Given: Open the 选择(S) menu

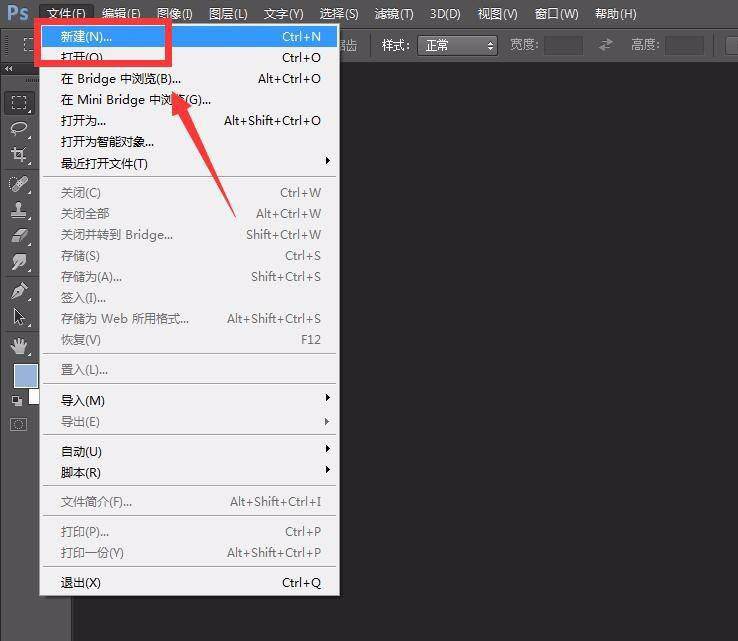Looking at the screenshot, I should [x=339, y=14].
